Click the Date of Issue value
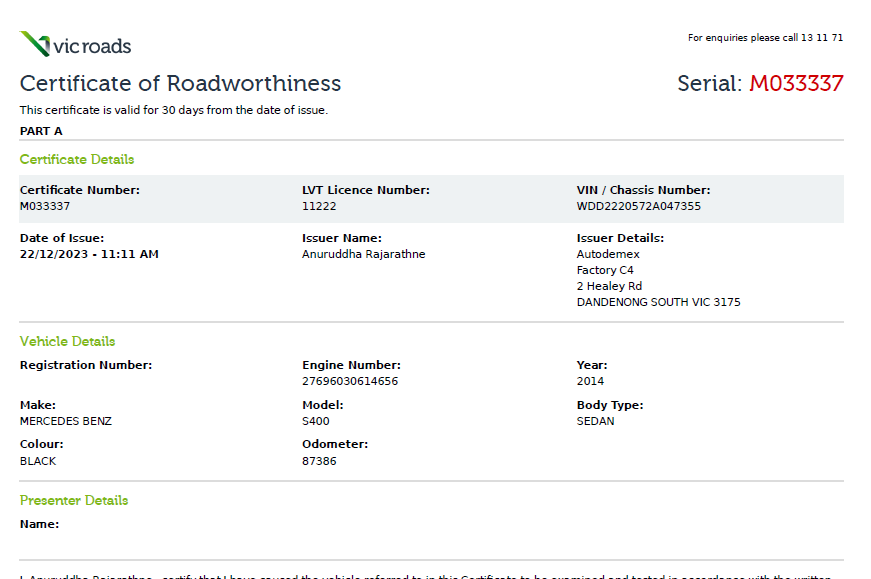Image resolution: width=871 pixels, height=579 pixels. click(89, 254)
